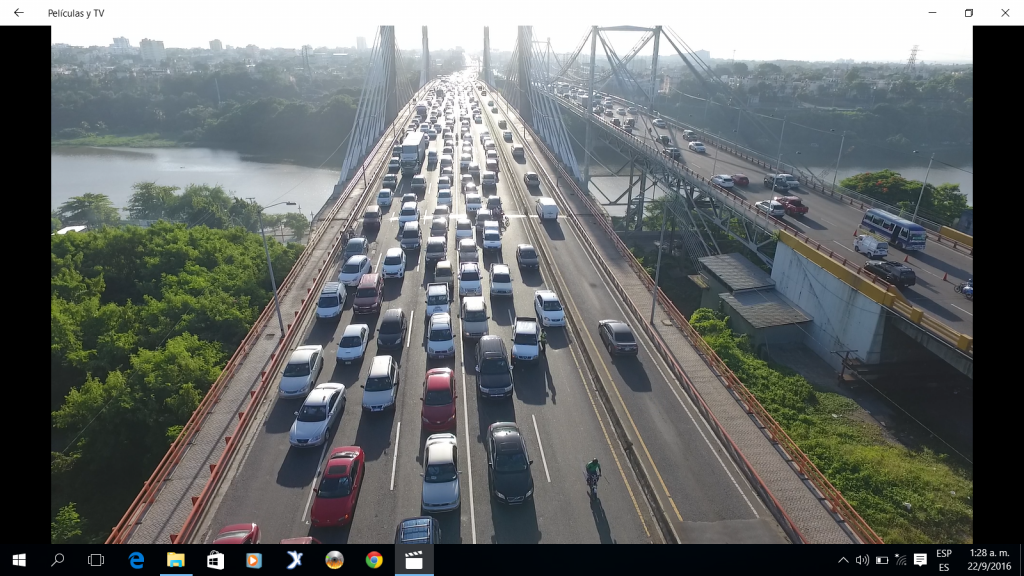Restore down the Películas y TV window
Screen dimensions: 1024x576
(968, 12)
